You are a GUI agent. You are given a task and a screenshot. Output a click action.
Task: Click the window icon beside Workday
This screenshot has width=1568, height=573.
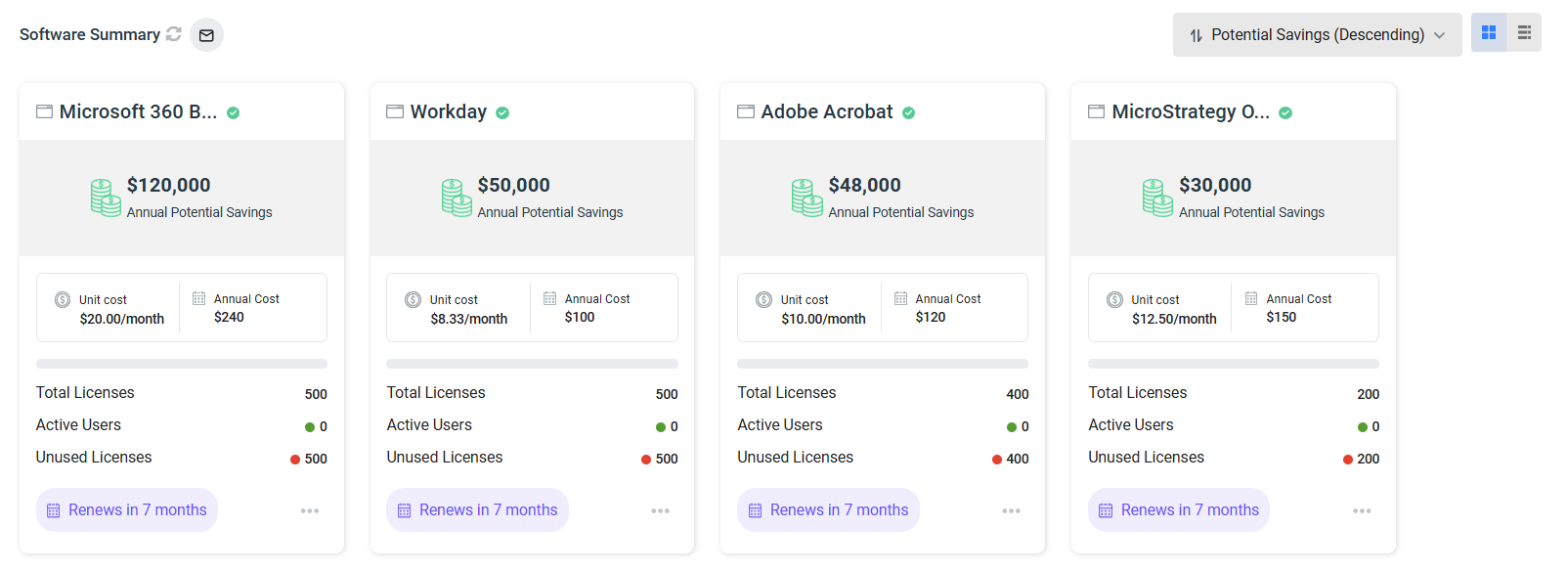point(395,111)
